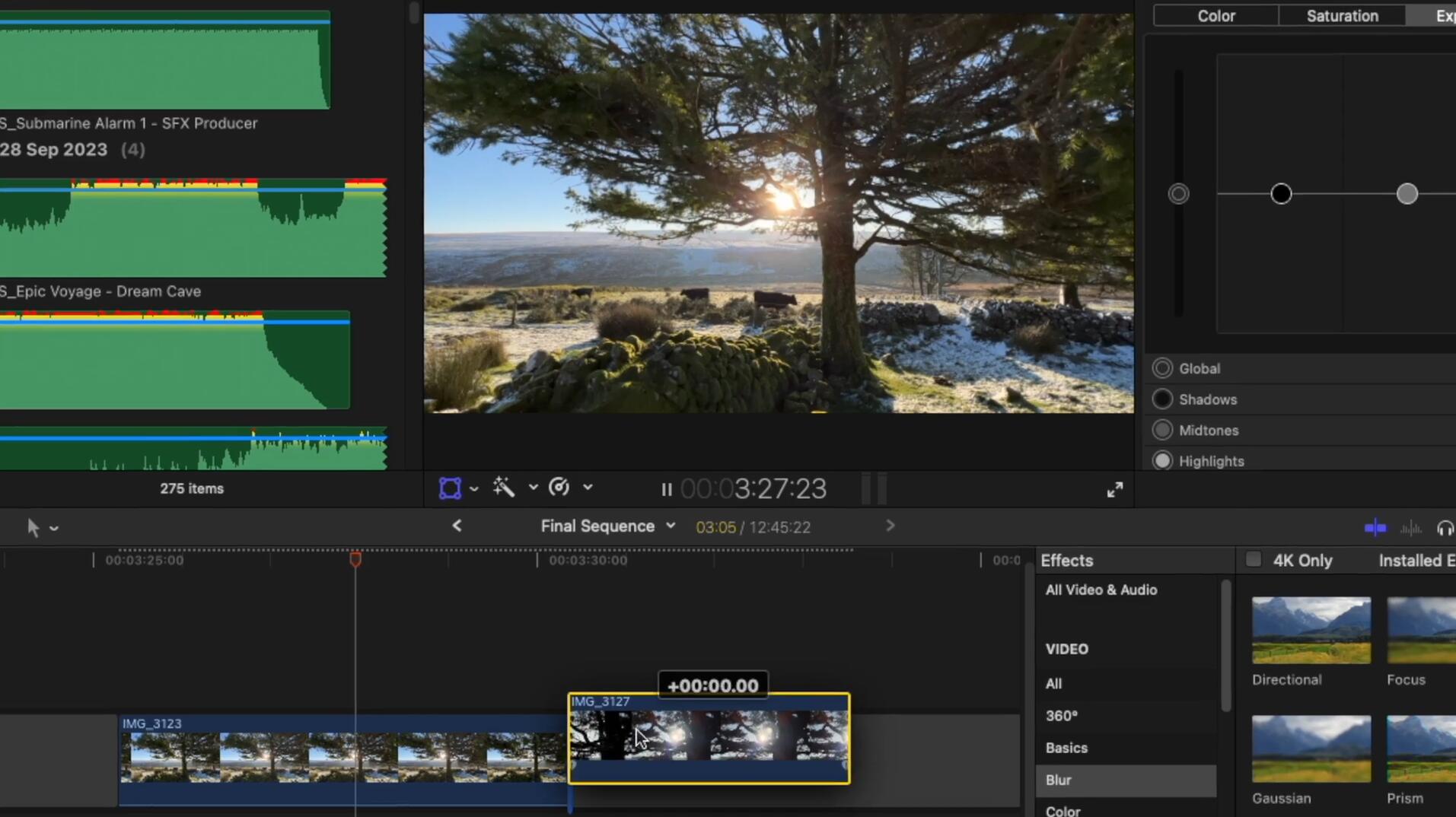Image resolution: width=1456 pixels, height=817 pixels.
Task: Click the Transform tool icon
Action: [x=450, y=488]
